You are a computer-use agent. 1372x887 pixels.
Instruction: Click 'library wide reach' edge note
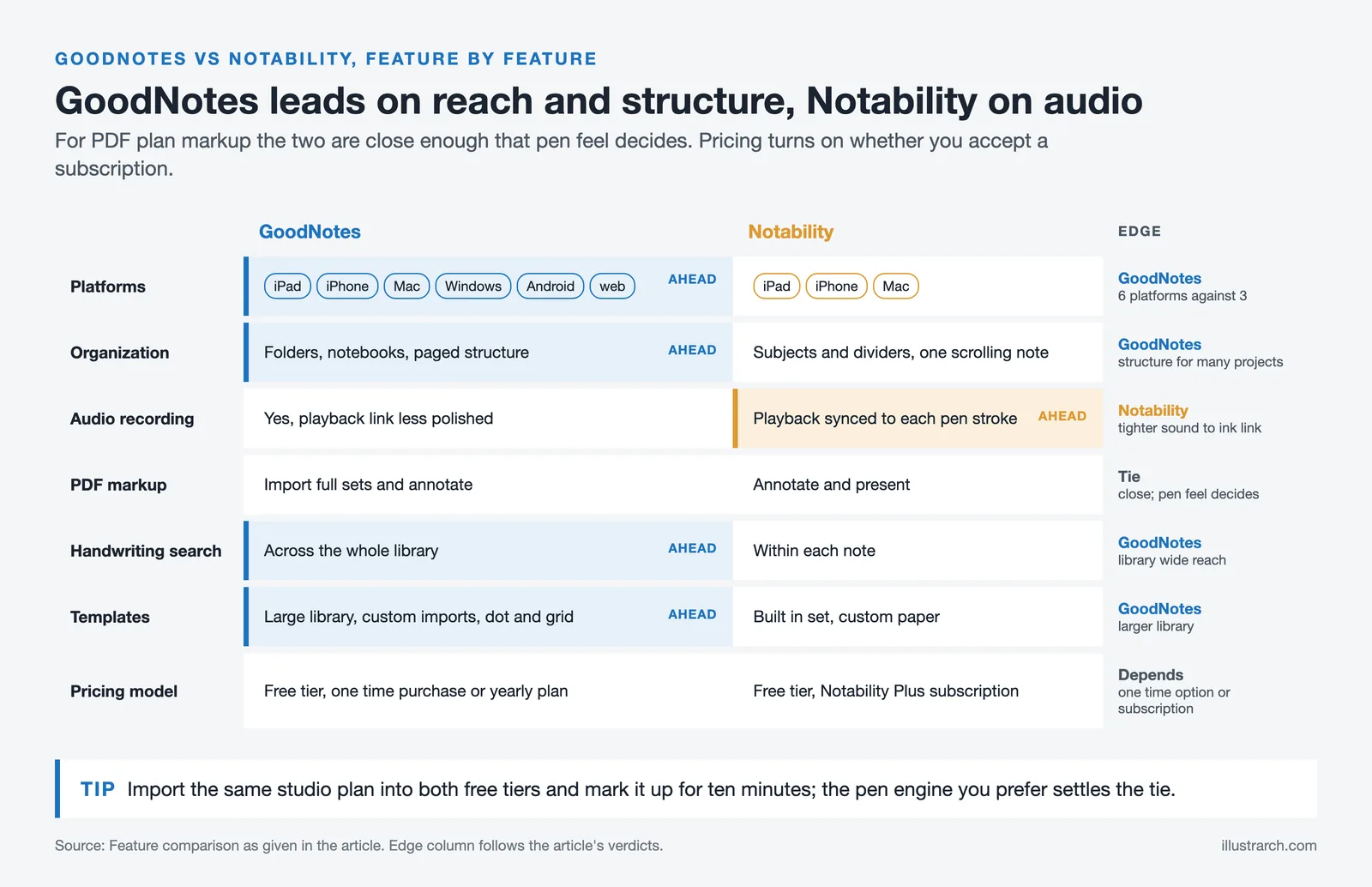pos(1172,560)
